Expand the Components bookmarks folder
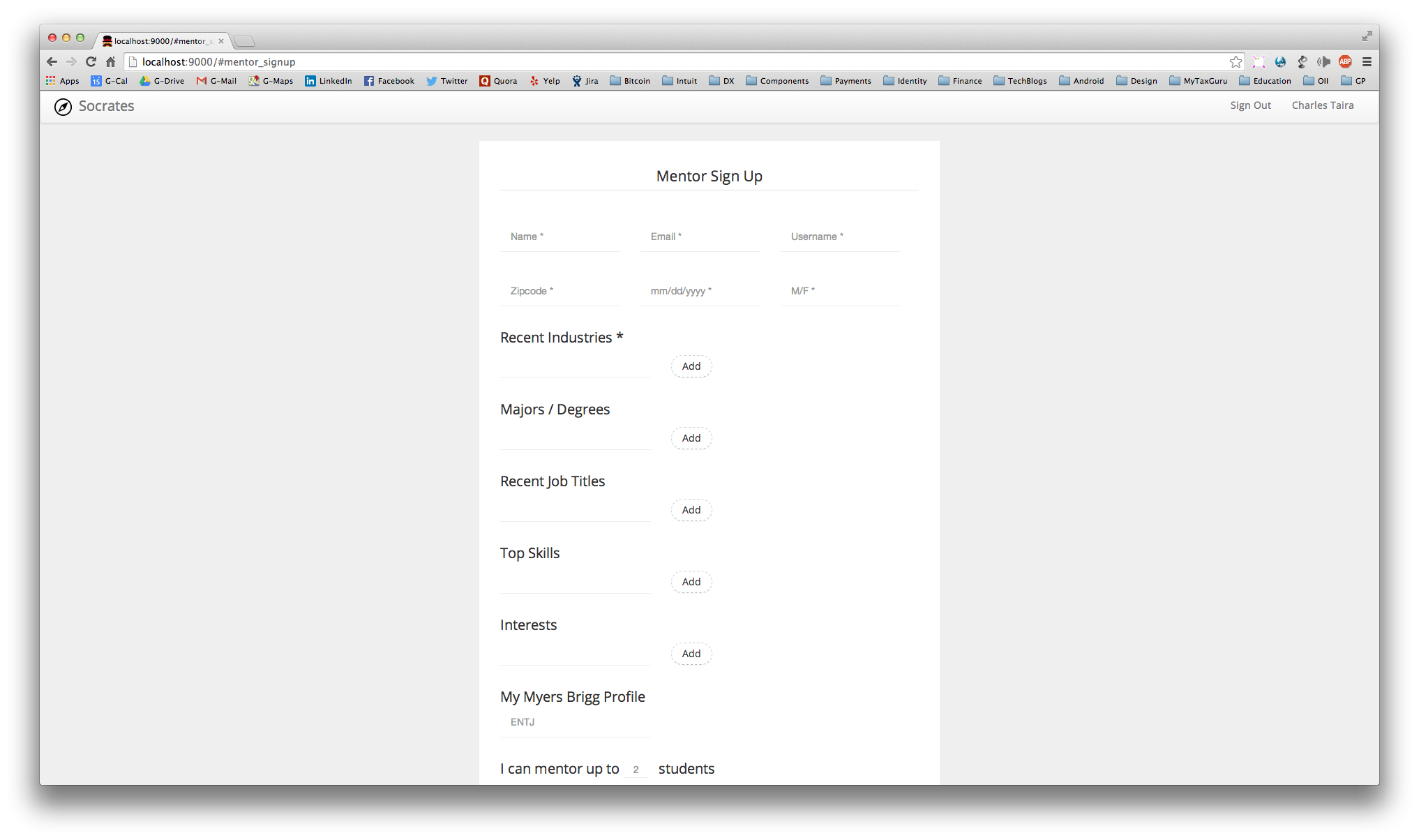The image size is (1419, 840). coord(777,81)
